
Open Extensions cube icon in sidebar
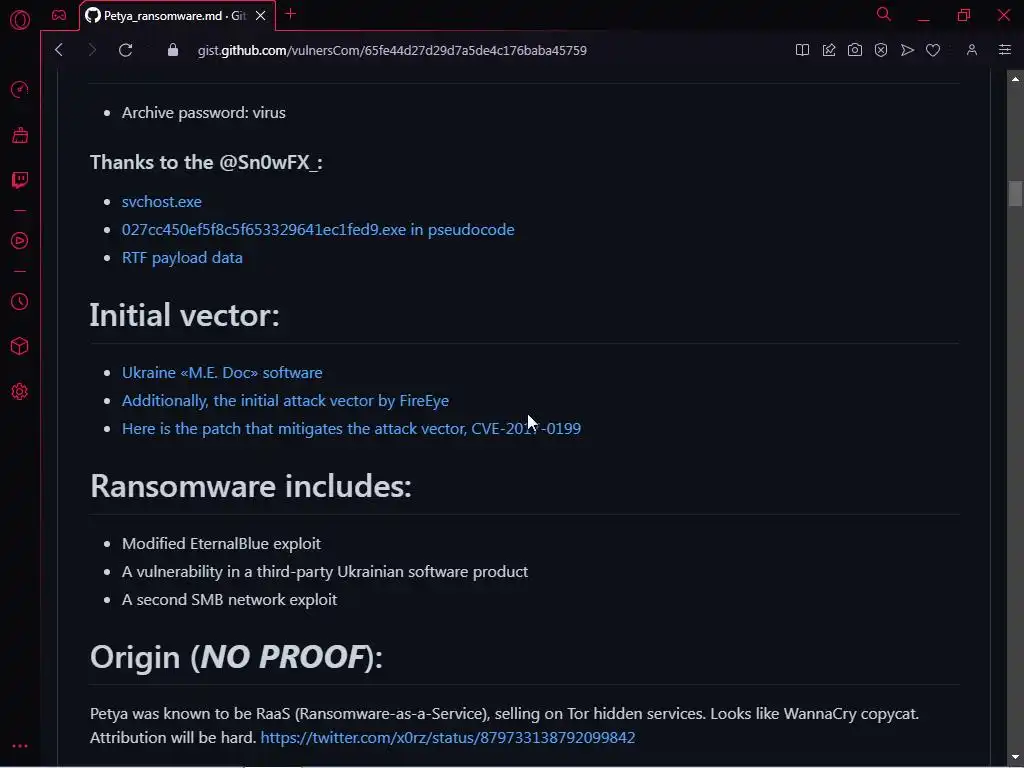[20, 346]
